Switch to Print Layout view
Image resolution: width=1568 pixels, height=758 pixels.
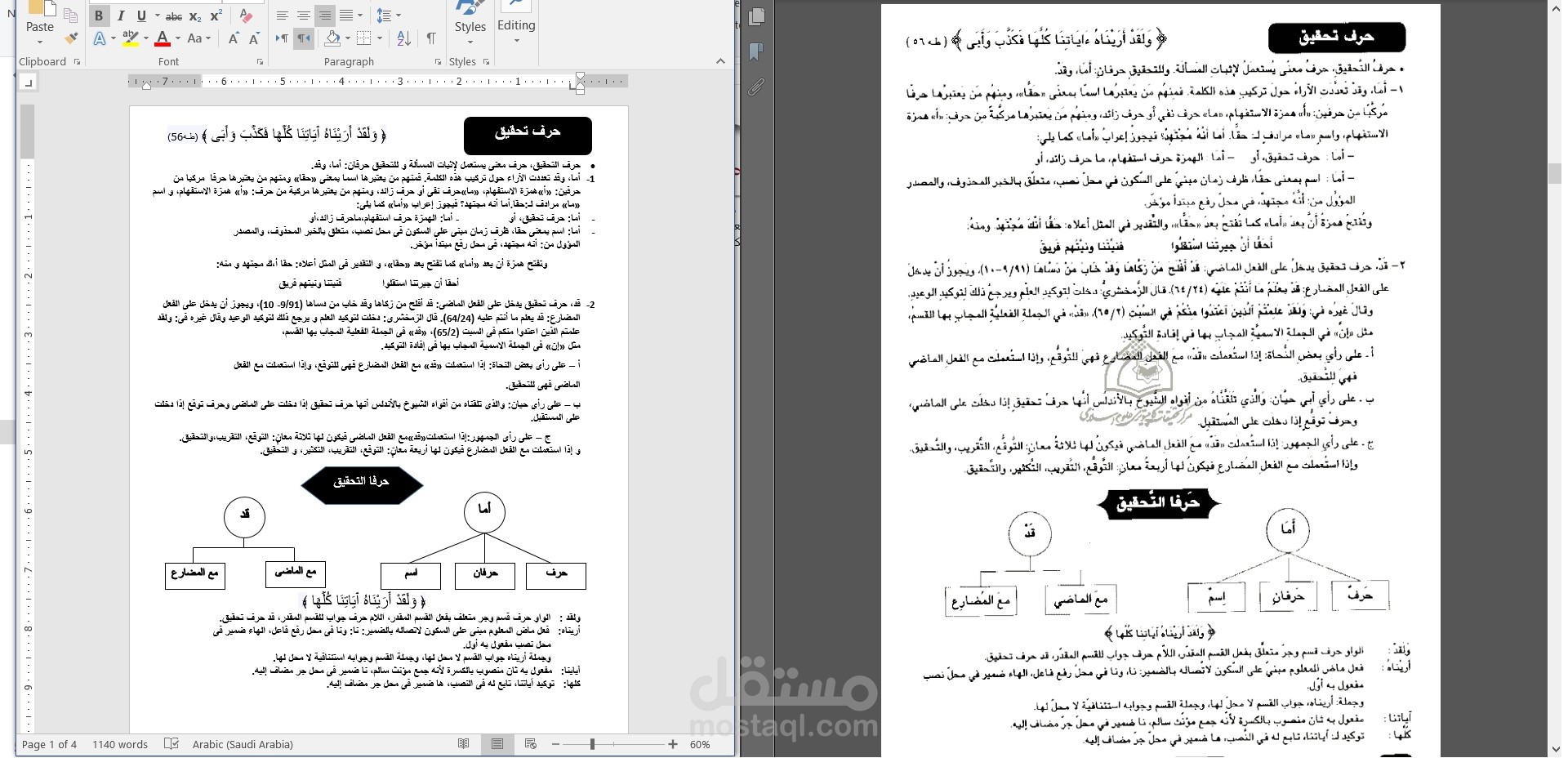[497, 744]
